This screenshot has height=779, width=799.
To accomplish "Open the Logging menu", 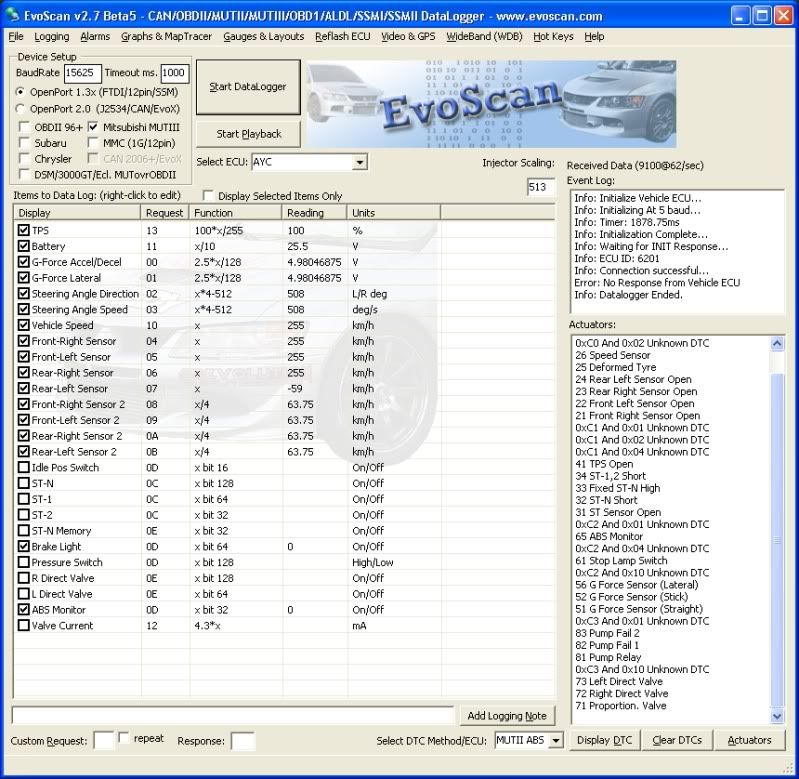I will coord(51,36).
